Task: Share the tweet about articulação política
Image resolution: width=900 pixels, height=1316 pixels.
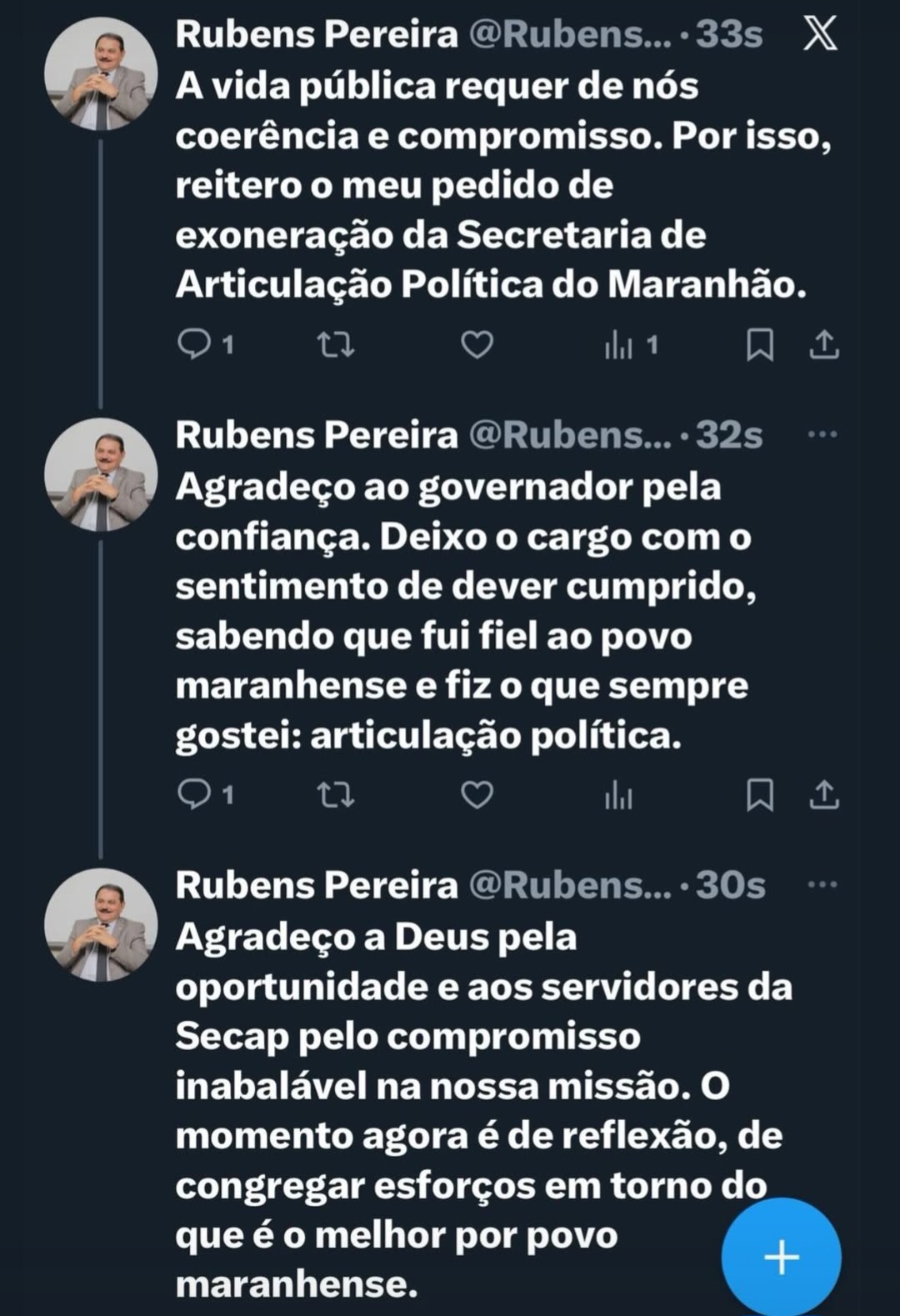Action: tap(824, 795)
